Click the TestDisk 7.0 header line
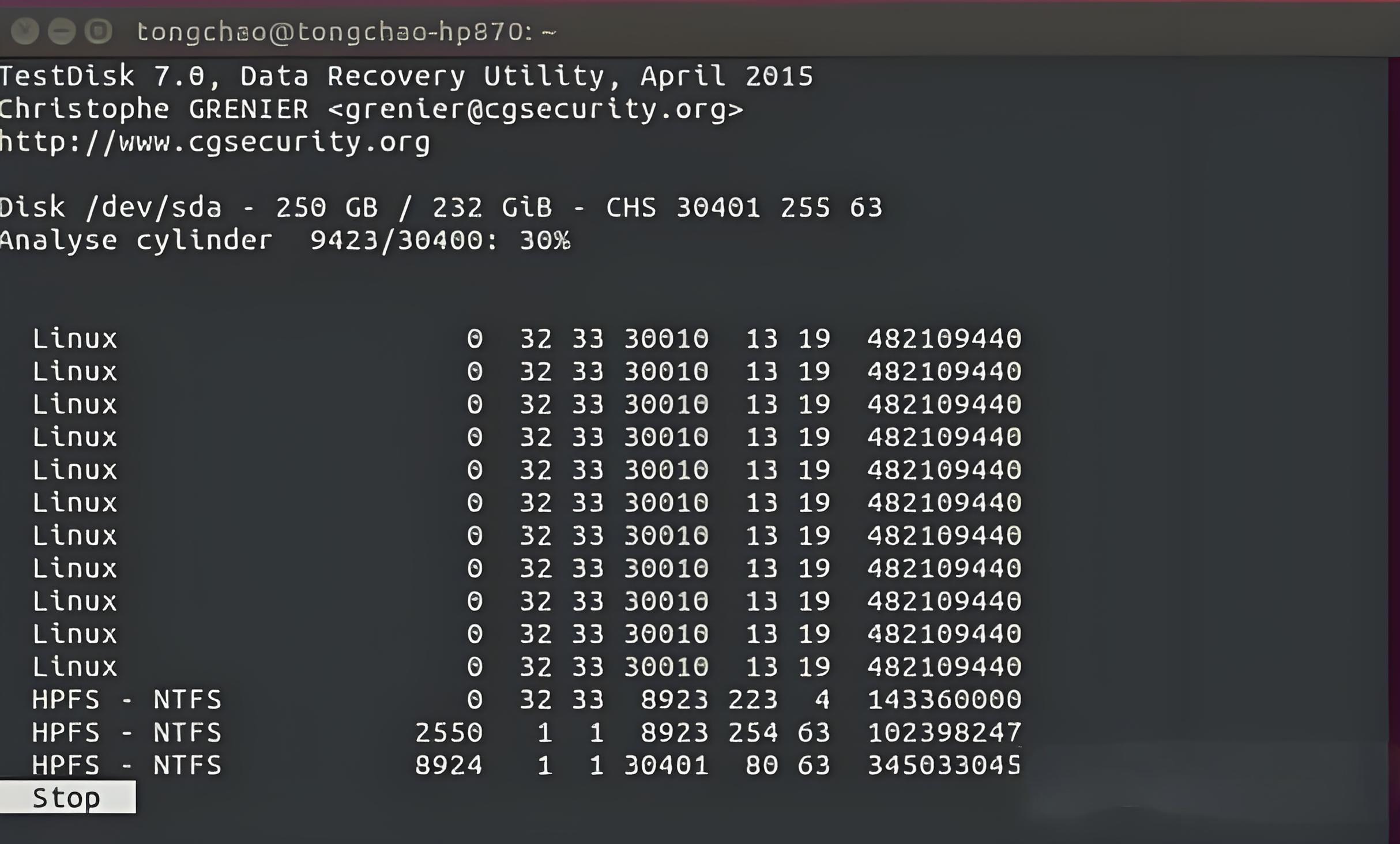 tap(406, 76)
